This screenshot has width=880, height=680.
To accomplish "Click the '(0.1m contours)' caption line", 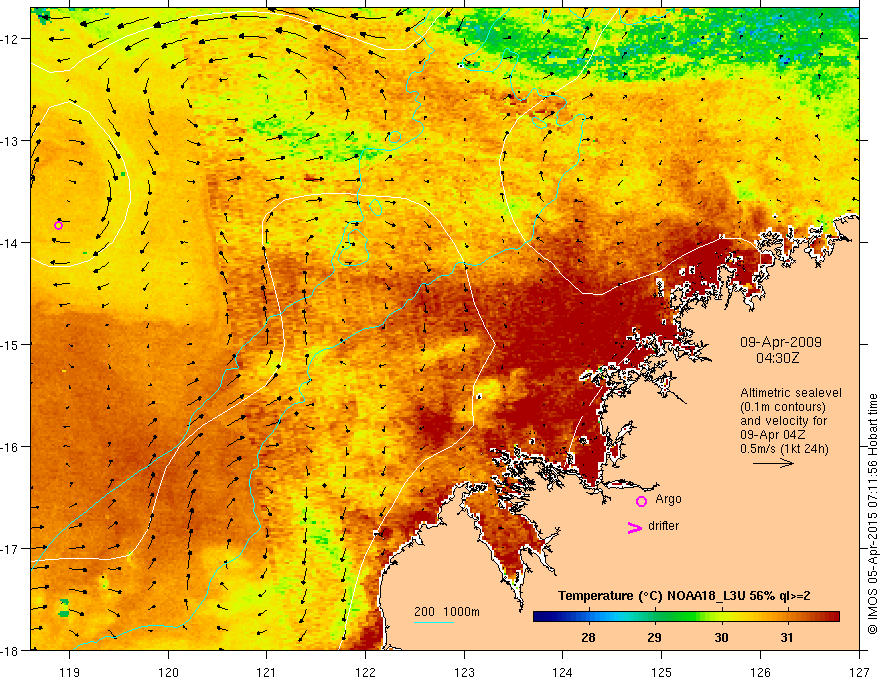I will (x=783, y=407).
